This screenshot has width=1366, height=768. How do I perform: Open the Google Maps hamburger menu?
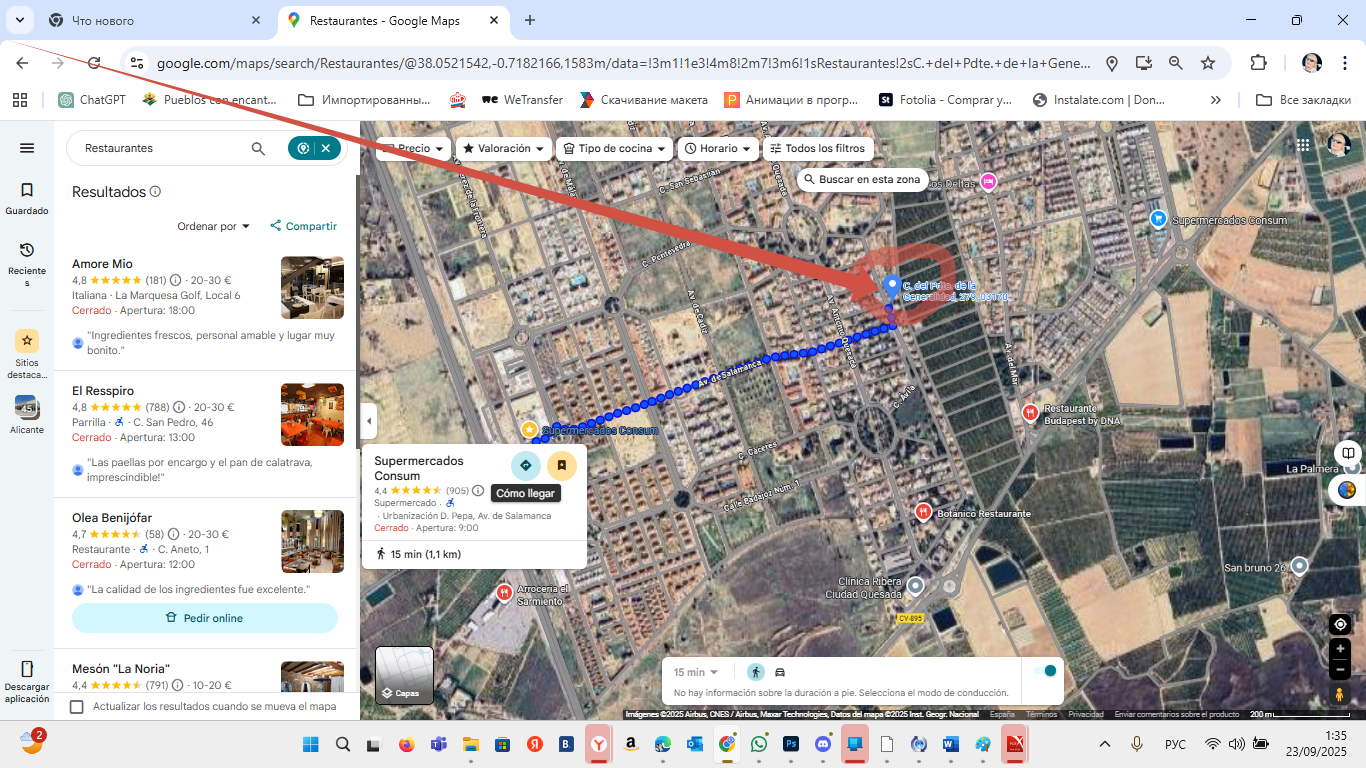[x=27, y=148]
